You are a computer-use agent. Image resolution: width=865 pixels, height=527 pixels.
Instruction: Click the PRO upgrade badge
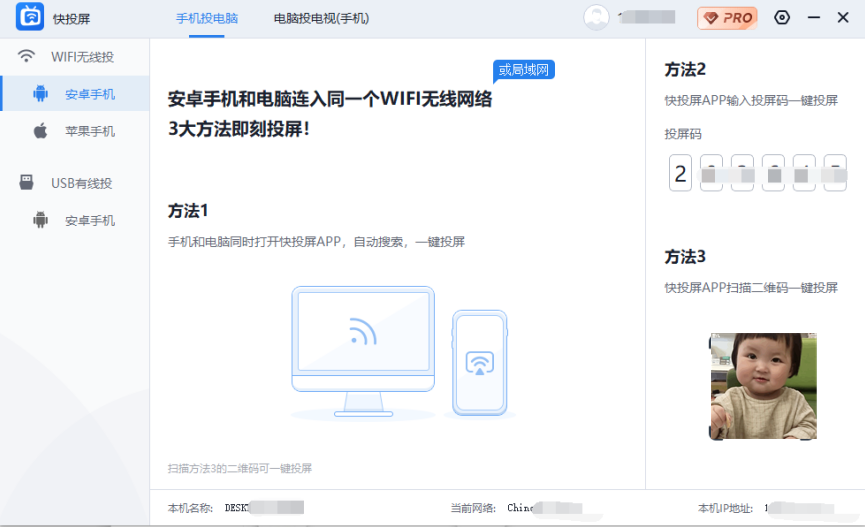point(727,18)
